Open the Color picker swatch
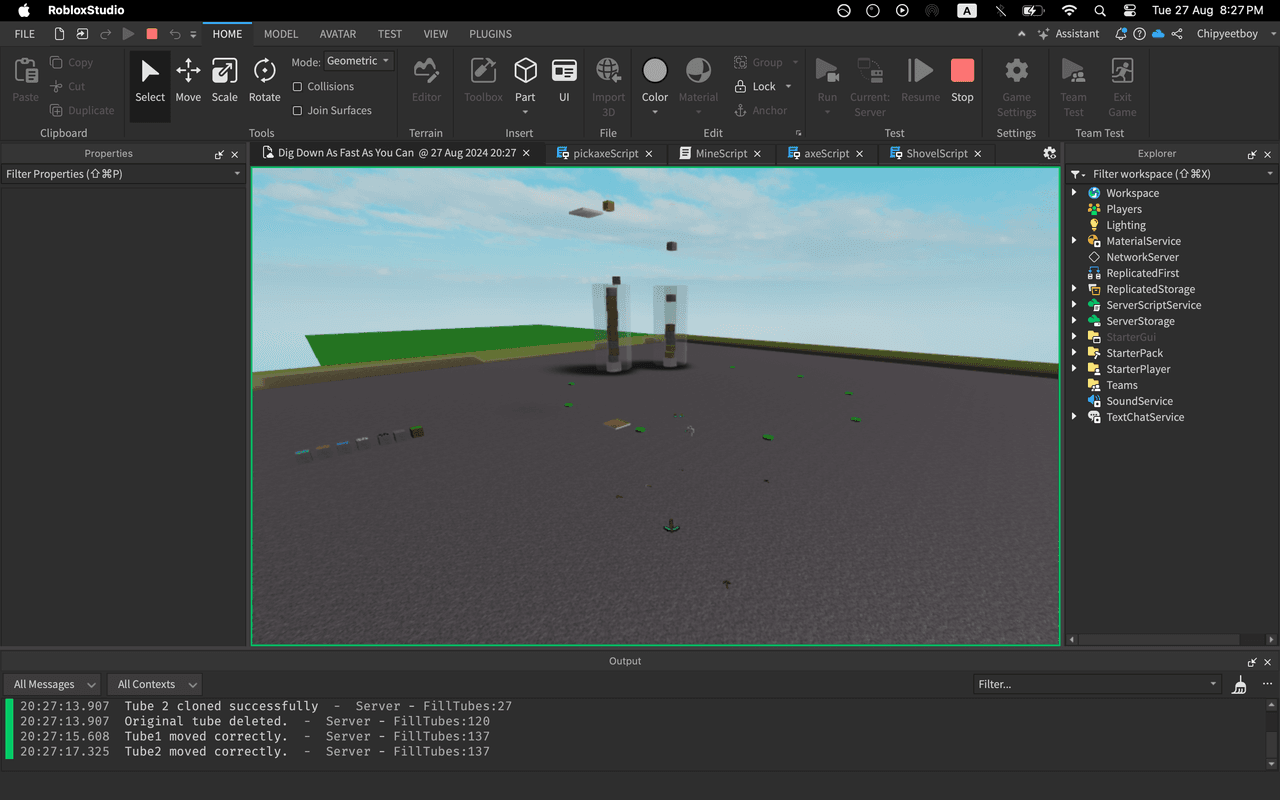 point(655,72)
